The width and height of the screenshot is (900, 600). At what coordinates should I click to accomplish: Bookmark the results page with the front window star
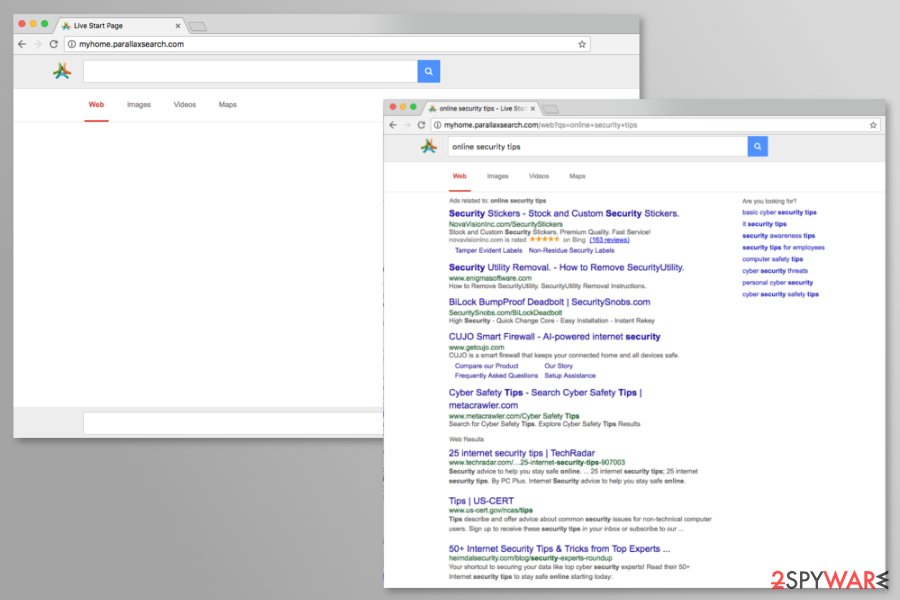click(873, 125)
